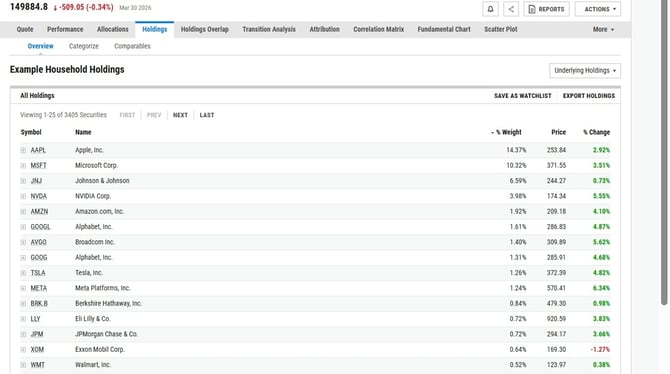Screen dimensions: 670x374
Task: Jump to Last page of securities
Action: click(207, 115)
